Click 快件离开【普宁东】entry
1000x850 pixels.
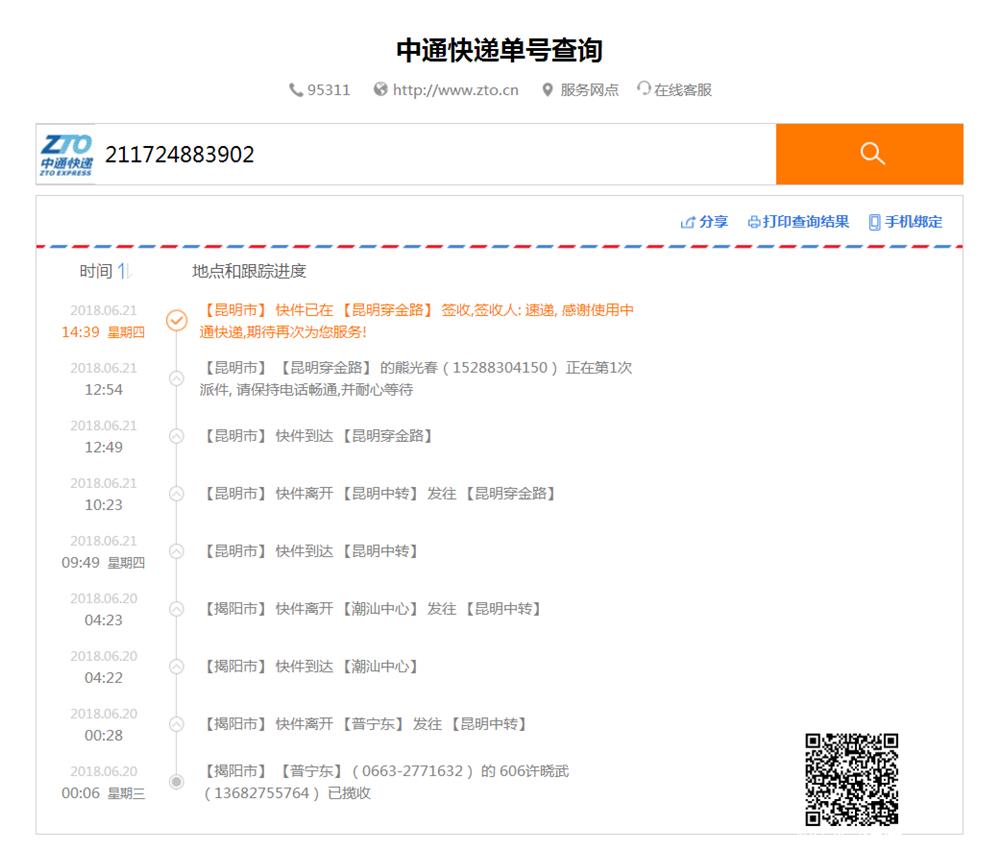(365, 724)
